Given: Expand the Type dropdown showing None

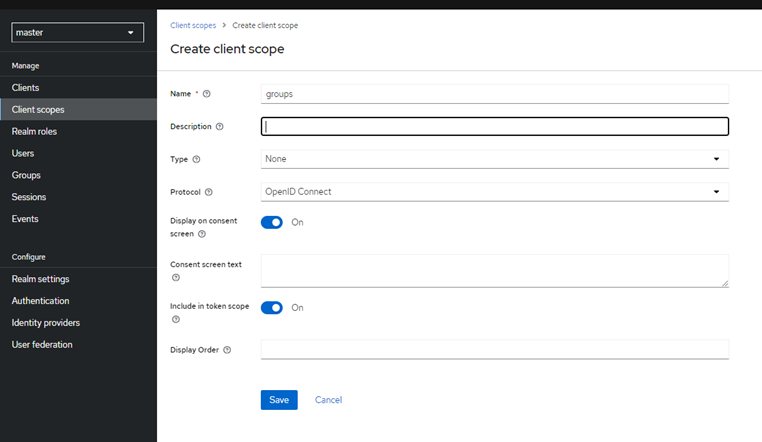Looking at the screenshot, I should point(494,159).
